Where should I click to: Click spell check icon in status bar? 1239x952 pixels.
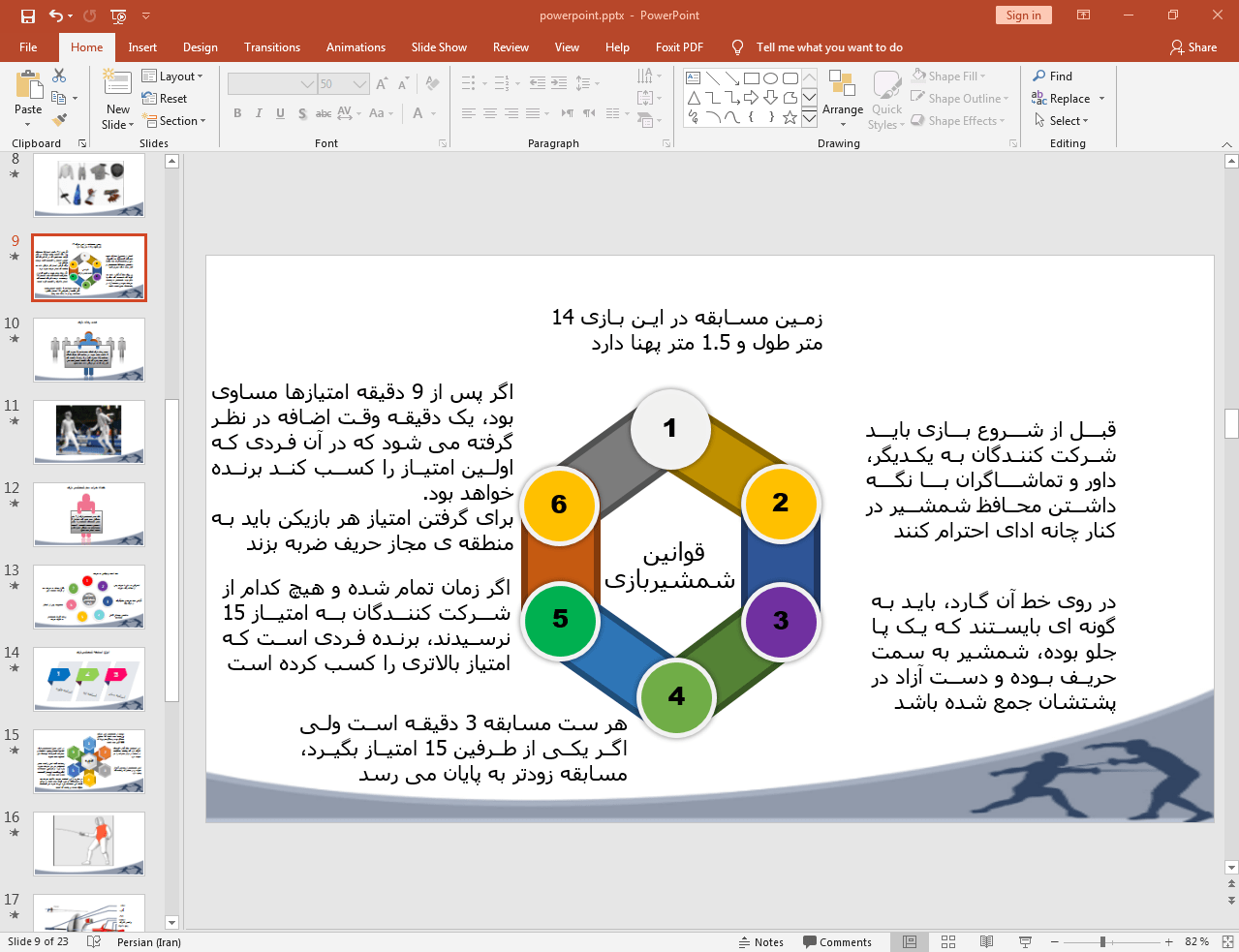(x=94, y=941)
